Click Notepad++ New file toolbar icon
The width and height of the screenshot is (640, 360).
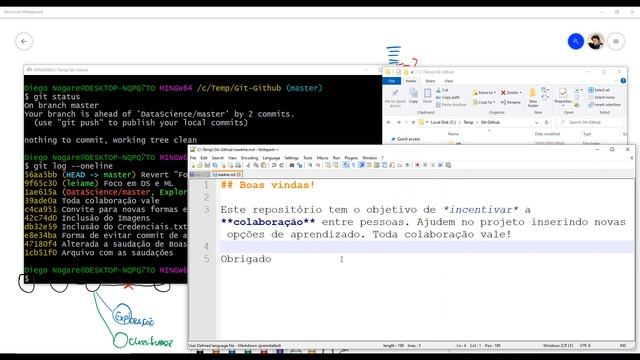coord(193,165)
